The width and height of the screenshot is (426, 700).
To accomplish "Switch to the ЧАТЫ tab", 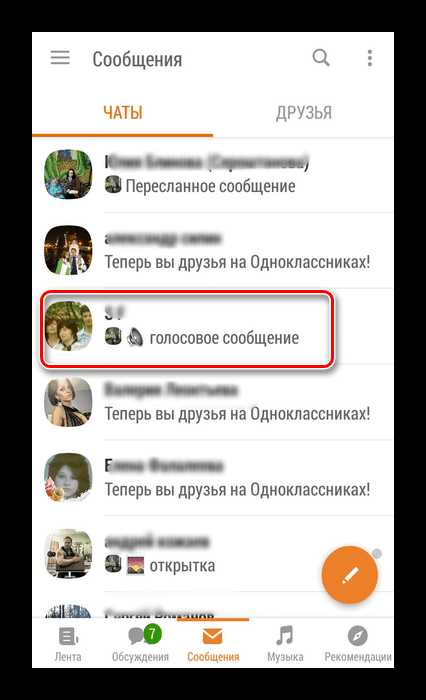I will tap(123, 113).
